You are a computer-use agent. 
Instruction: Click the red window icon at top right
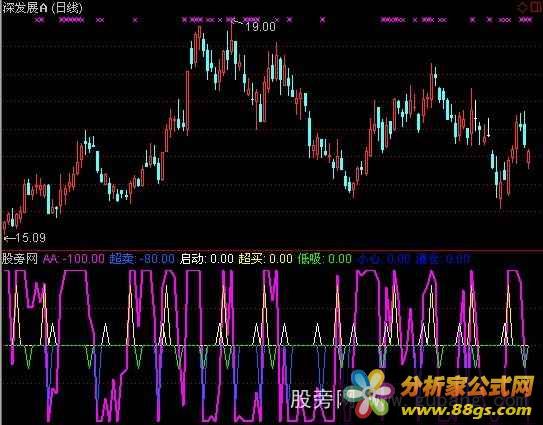point(535,8)
